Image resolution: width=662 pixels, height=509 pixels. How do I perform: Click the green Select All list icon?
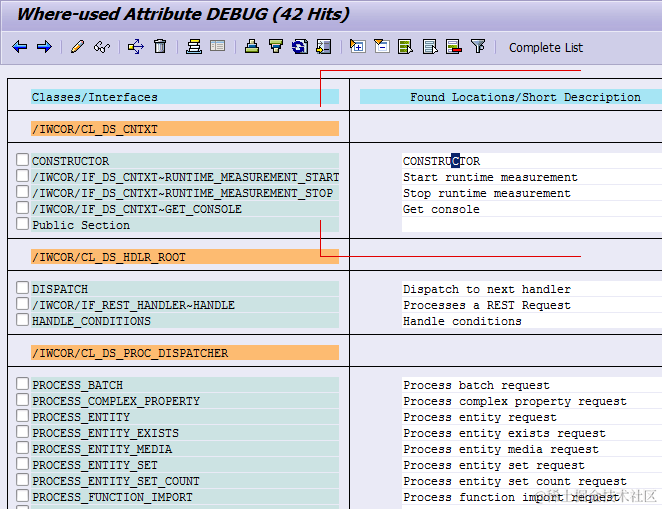(x=405, y=46)
